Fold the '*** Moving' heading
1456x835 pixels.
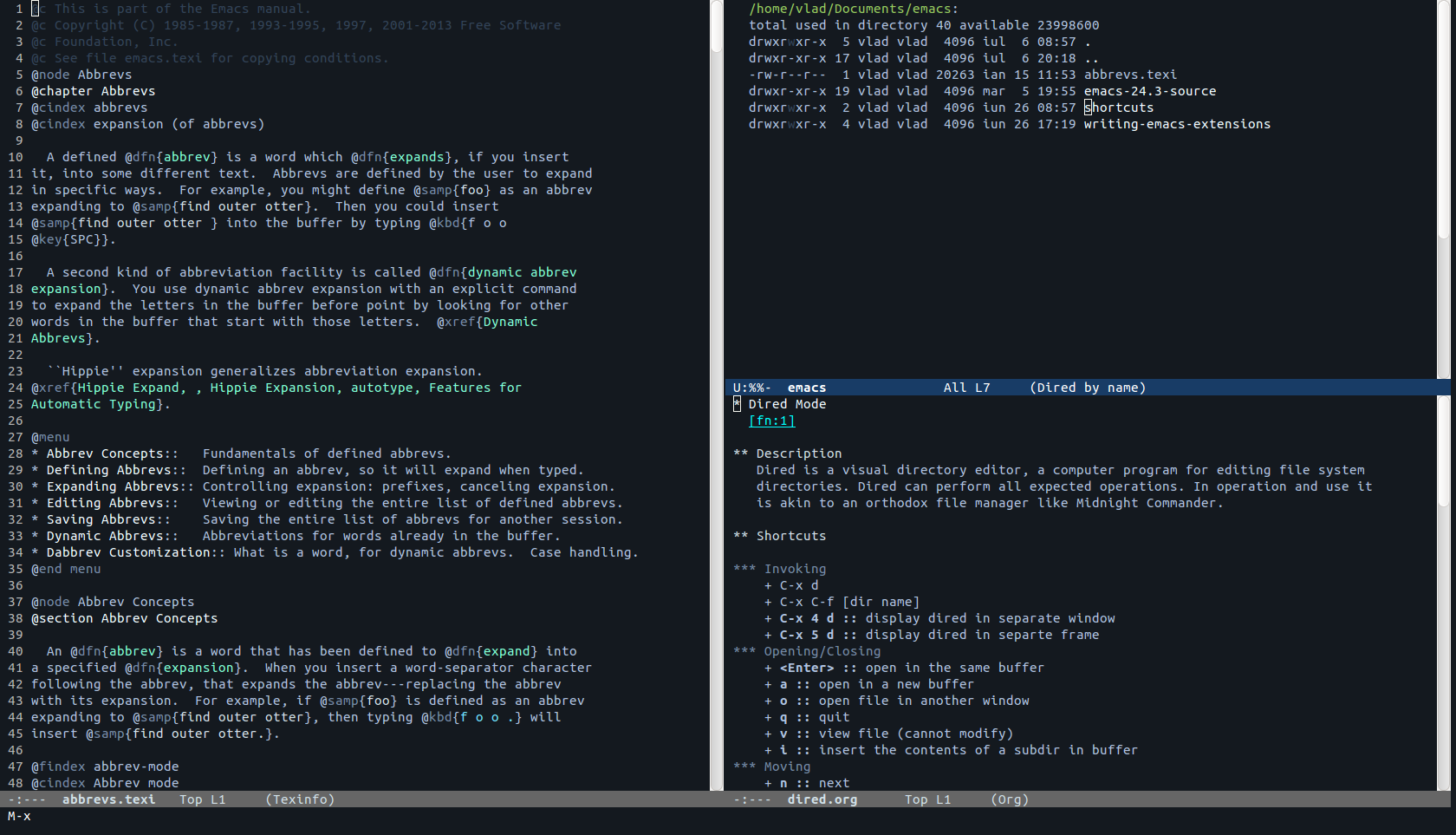772,767
